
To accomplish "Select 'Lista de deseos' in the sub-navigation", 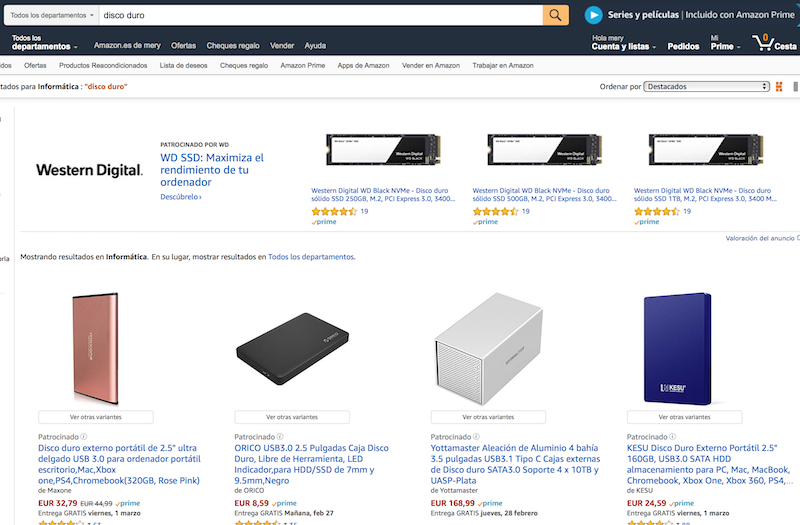I will 183,65.
